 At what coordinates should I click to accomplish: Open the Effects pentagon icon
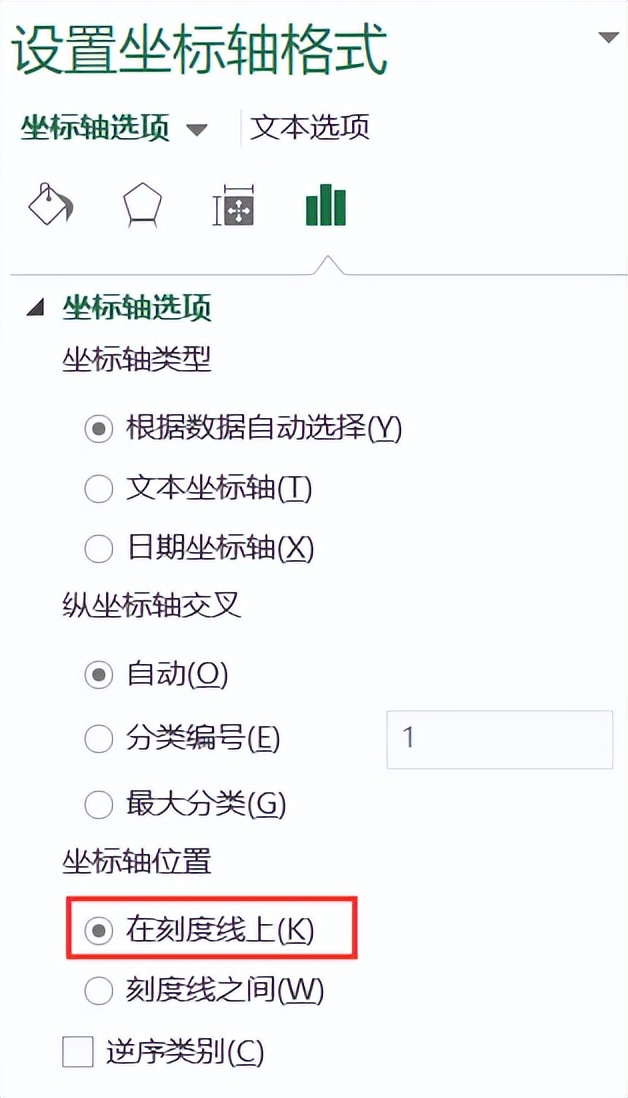(142, 205)
